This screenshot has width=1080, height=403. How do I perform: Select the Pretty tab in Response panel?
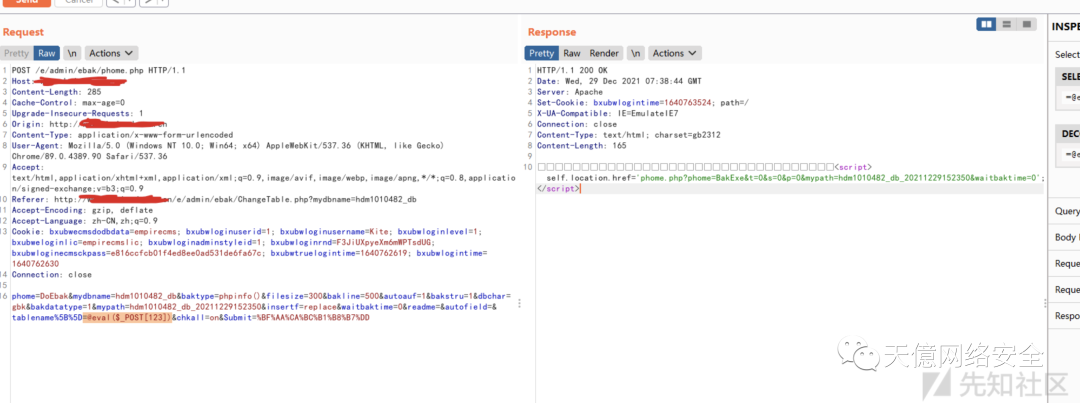pos(541,53)
